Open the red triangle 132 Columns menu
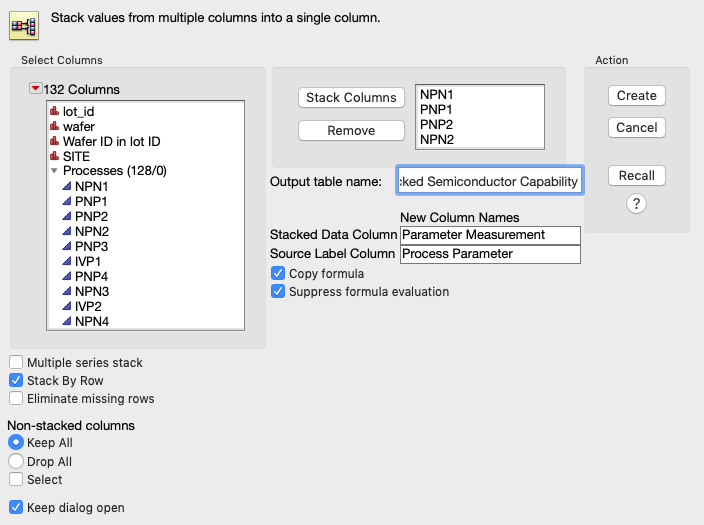Image resolution: width=704 pixels, height=525 pixels. click(36, 89)
